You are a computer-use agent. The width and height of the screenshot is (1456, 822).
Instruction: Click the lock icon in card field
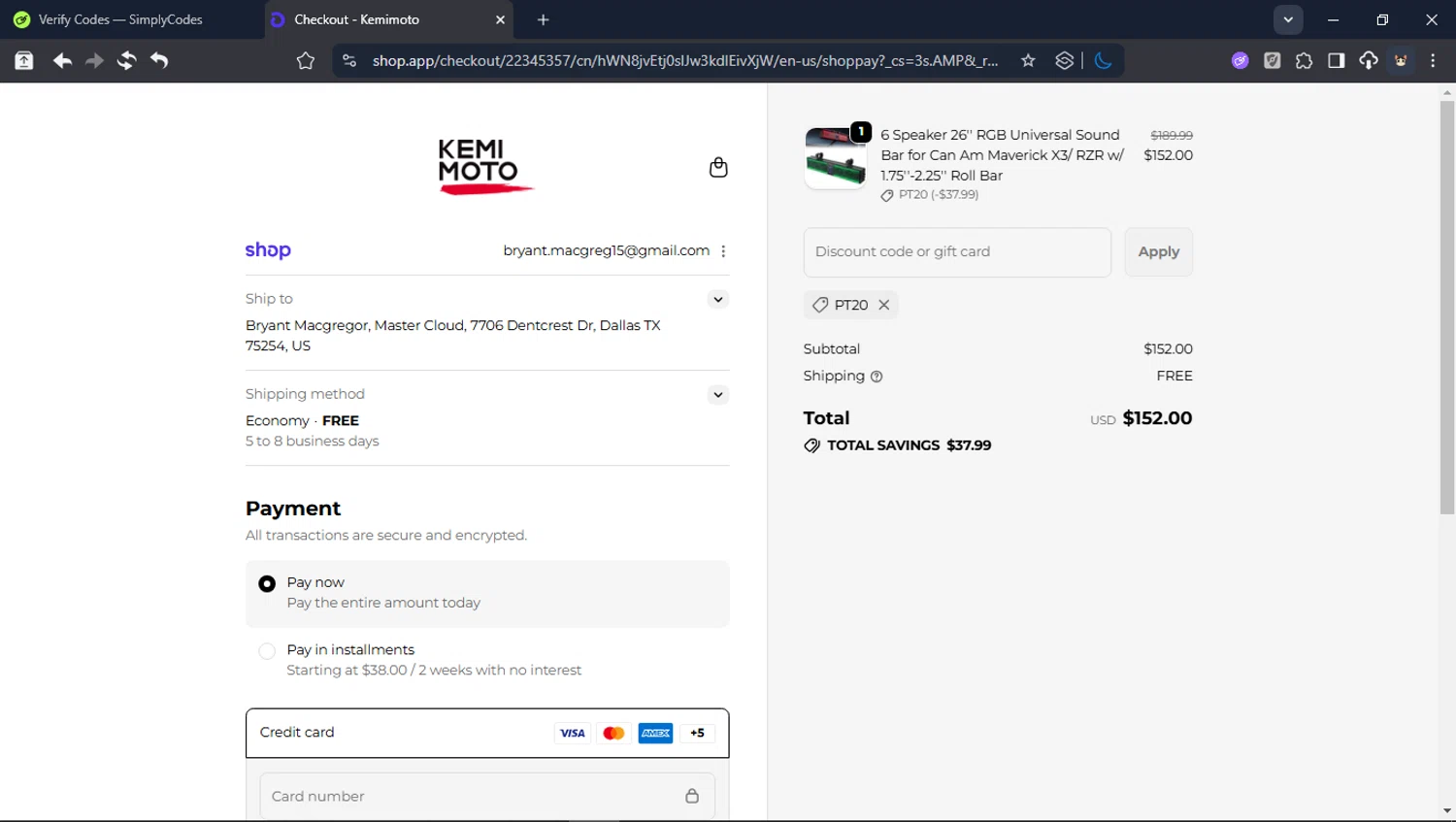coord(692,796)
